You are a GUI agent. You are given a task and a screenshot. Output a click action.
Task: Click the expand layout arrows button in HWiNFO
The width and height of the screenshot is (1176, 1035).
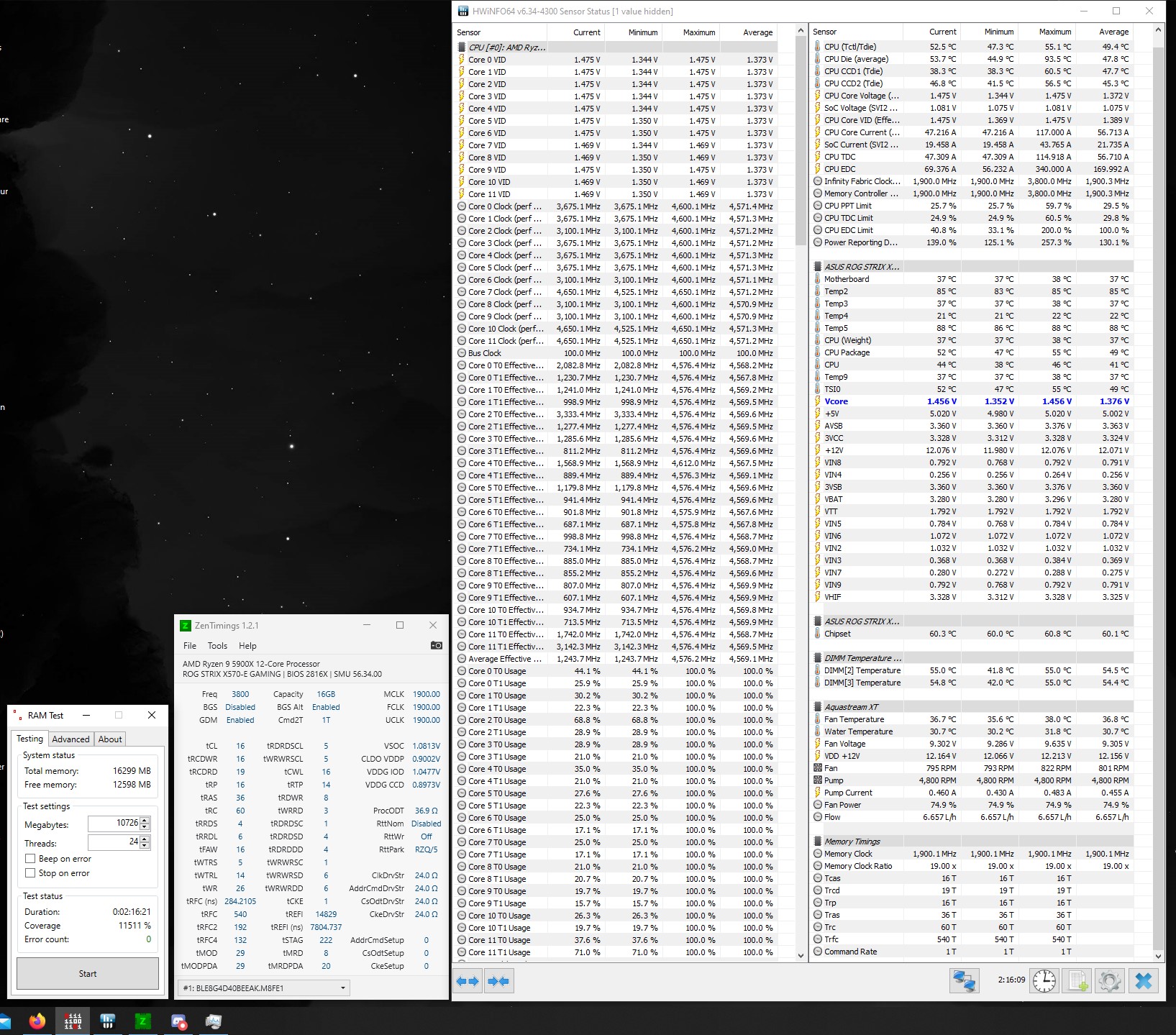tap(468, 981)
